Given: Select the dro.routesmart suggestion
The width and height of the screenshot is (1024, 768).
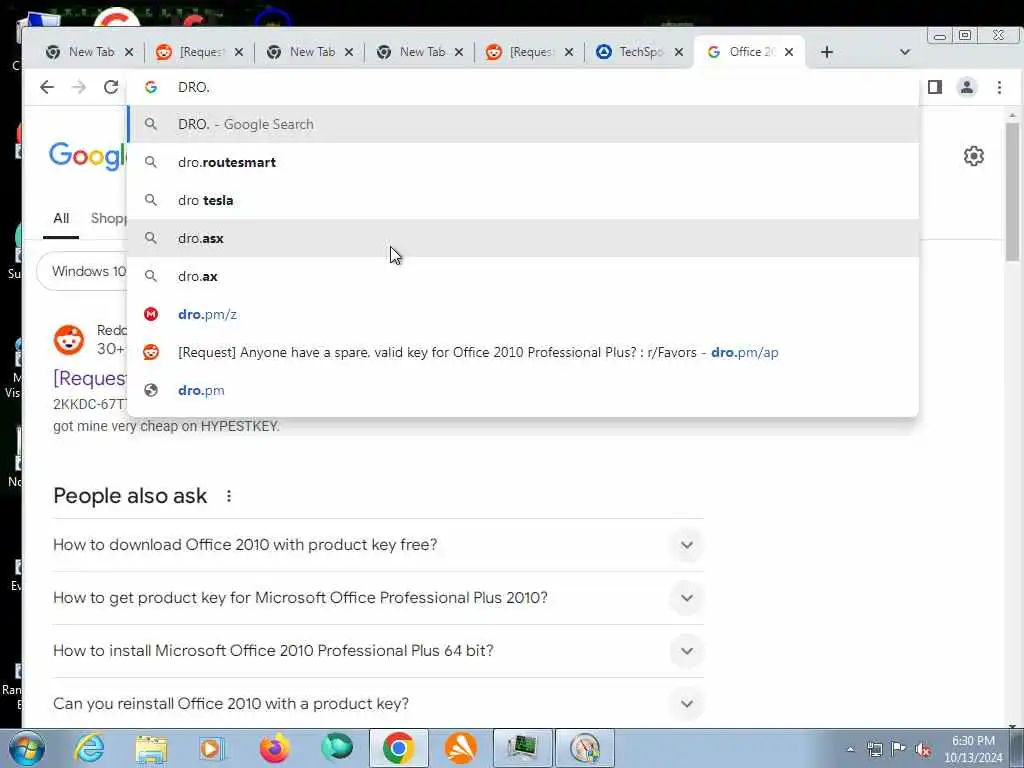Looking at the screenshot, I should [523, 162].
